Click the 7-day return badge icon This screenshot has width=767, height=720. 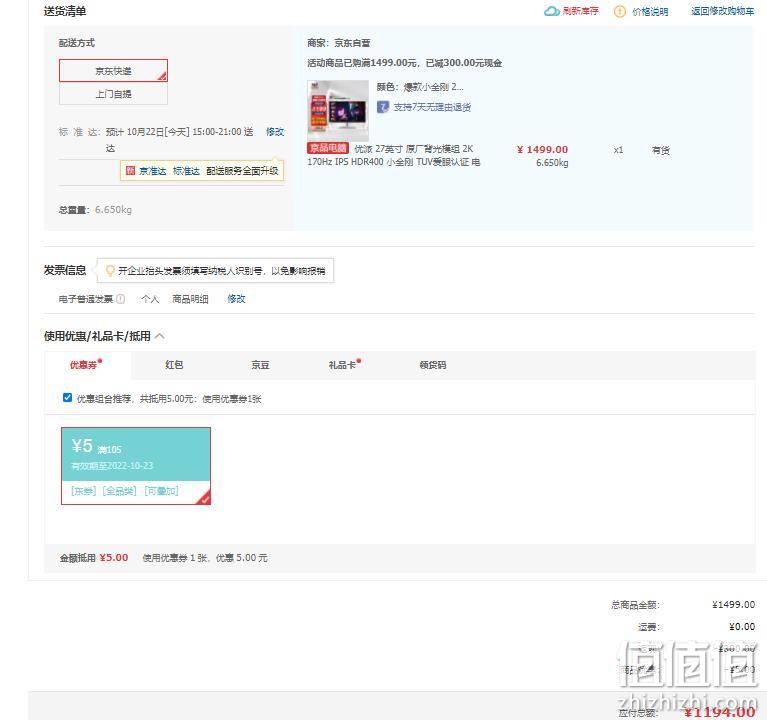(x=383, y=107)
